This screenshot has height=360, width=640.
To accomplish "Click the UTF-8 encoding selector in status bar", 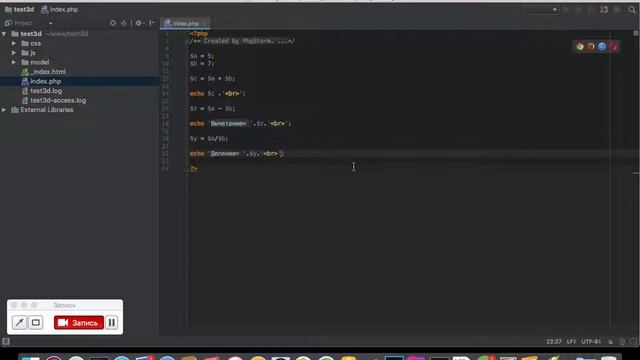I will click(x=592, y=342).
